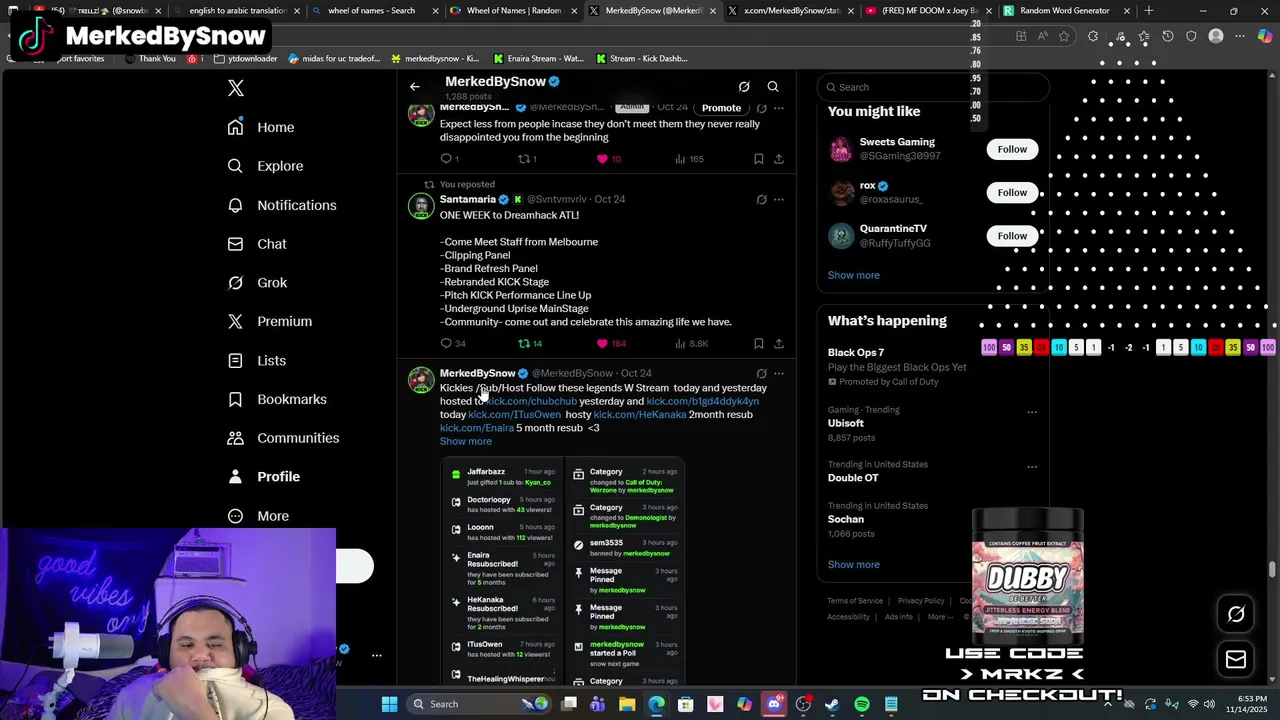Go to Home in the sidebar

coord(260,127)
